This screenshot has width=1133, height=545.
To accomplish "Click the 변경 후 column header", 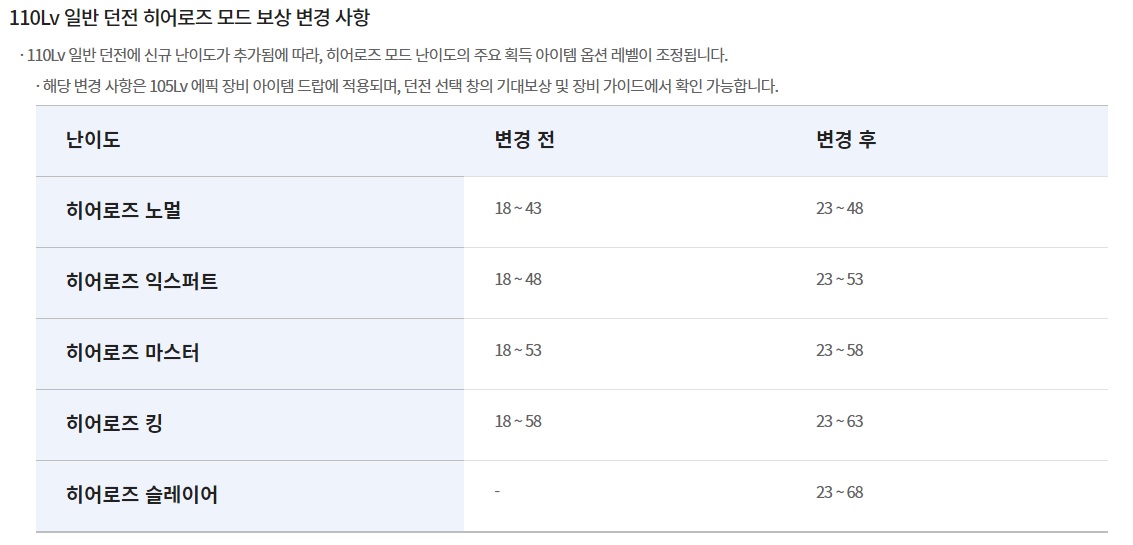I will (846, 140).
